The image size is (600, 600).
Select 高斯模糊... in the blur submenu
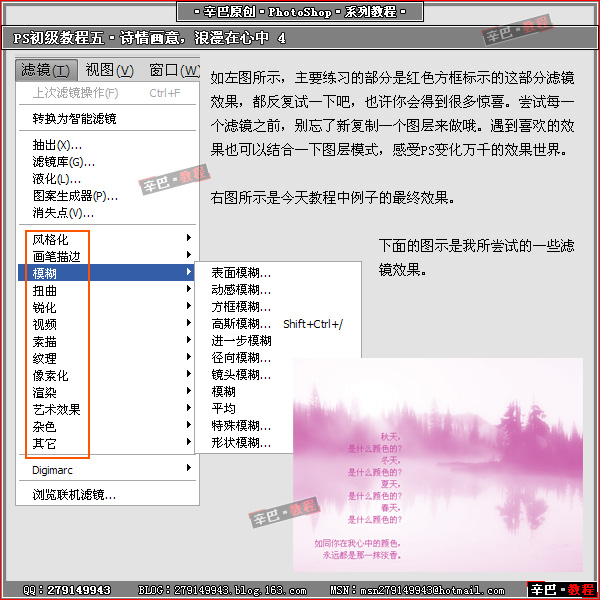241,323
